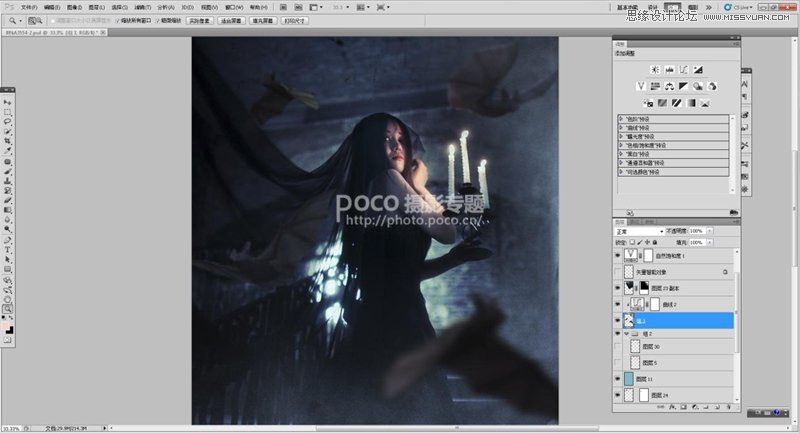This screenshot has width=800, height=433.
Task: Hide the 自然饱和度 1 layer
Action: click(618, 255)
